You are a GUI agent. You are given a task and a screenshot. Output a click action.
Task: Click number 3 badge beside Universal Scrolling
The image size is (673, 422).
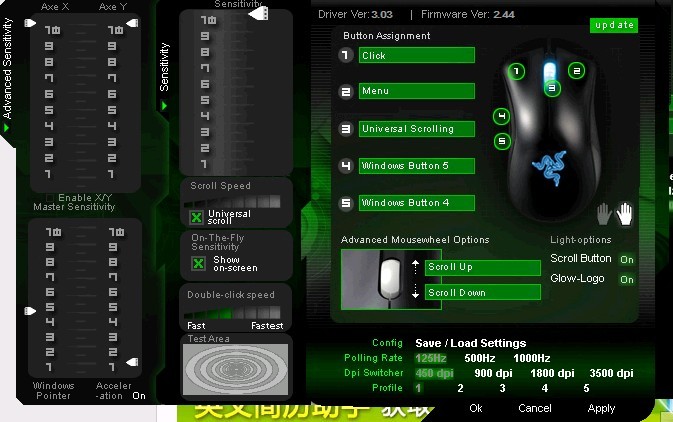pos(346,129)
